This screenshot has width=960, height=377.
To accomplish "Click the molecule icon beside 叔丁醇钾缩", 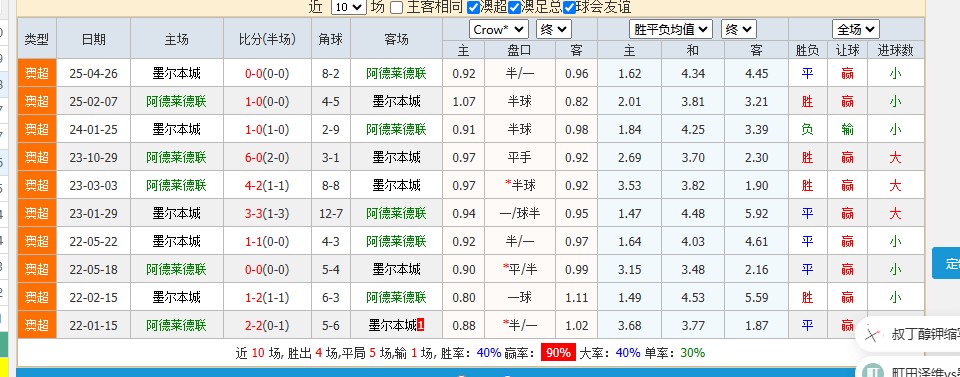I will [x=872, y=335].
